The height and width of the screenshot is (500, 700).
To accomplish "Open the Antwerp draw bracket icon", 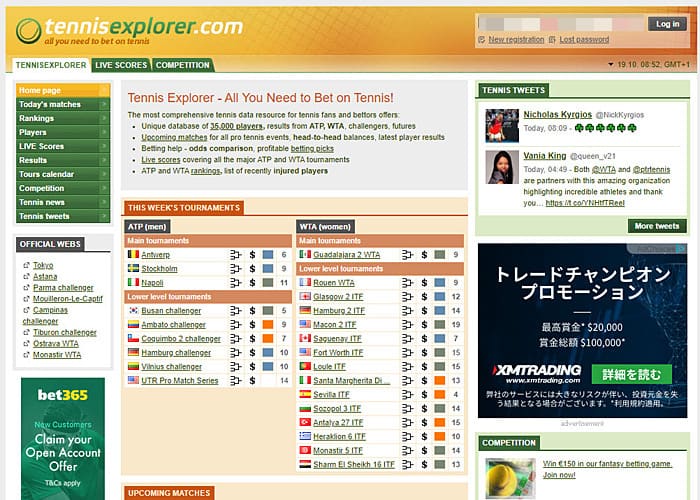I will (235, 255).
